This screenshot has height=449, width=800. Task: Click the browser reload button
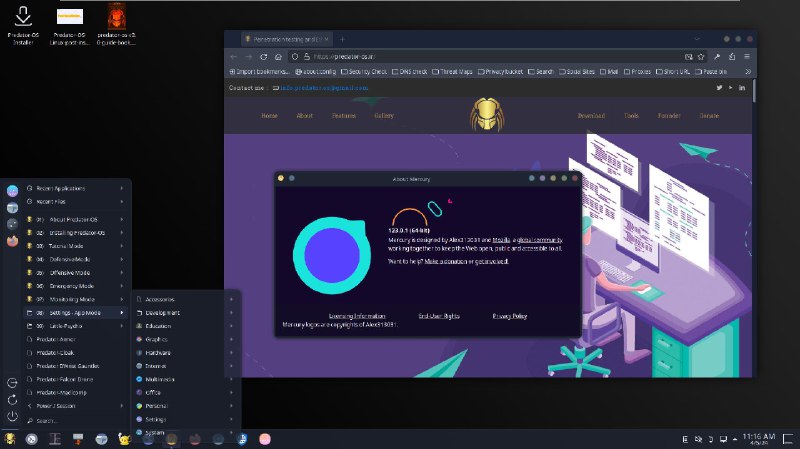pyautogui.click(x=263, y=57)
